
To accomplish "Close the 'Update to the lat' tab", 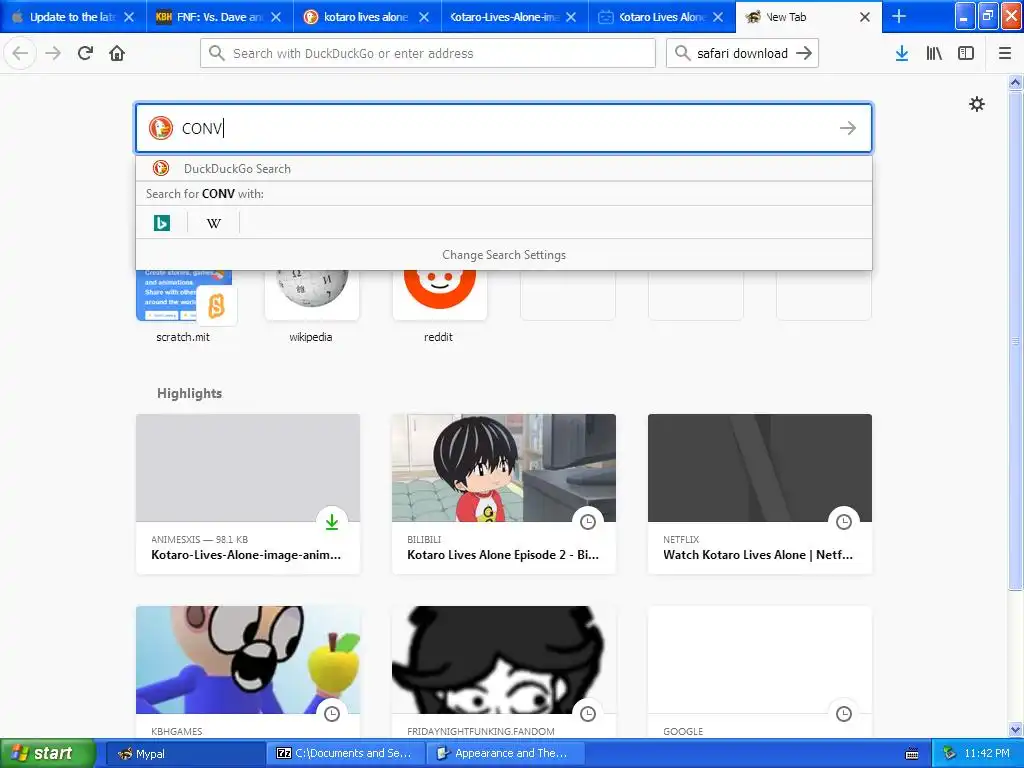I will [x=129, y=17].
